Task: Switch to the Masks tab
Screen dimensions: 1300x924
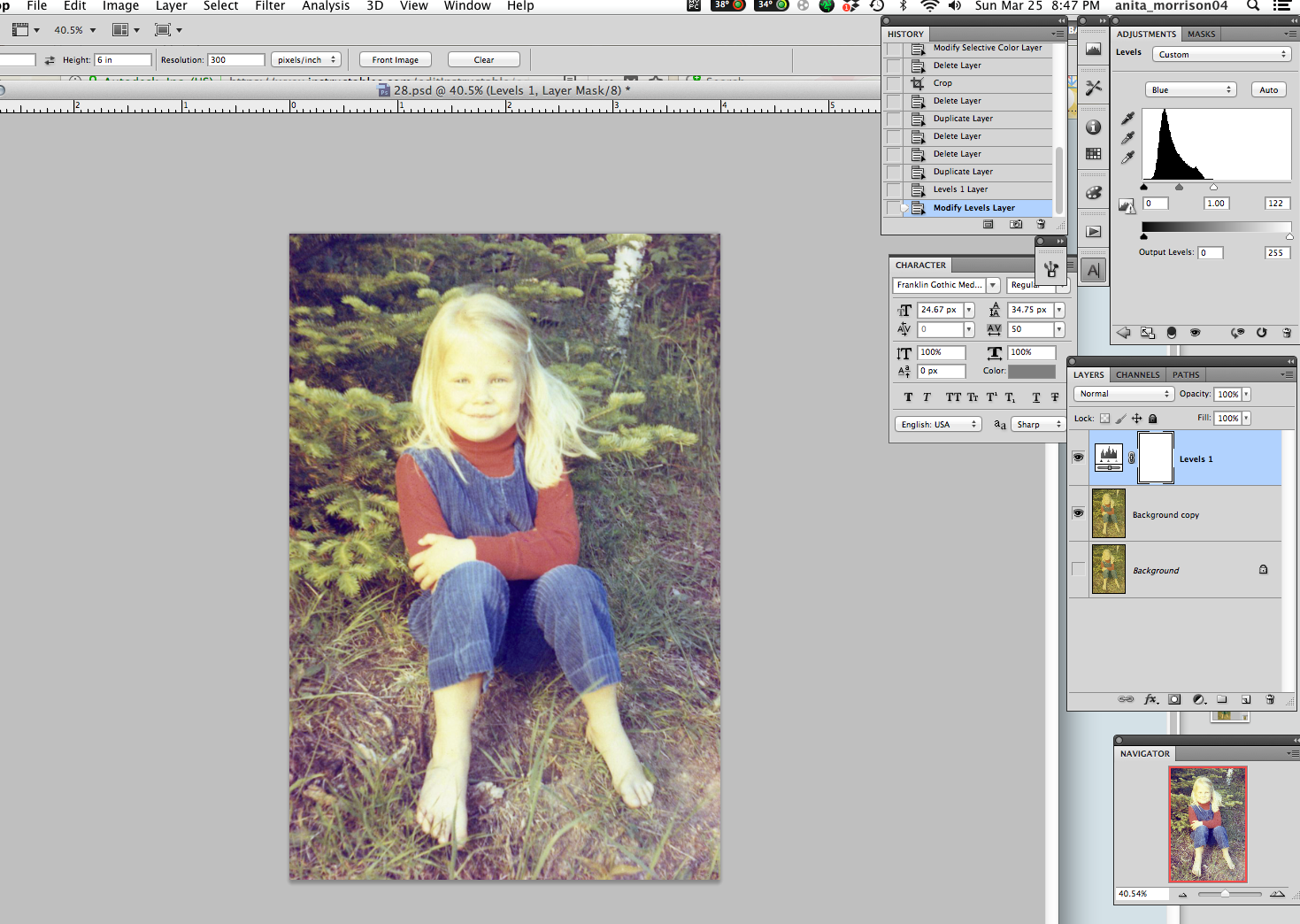Action: 1201,34
